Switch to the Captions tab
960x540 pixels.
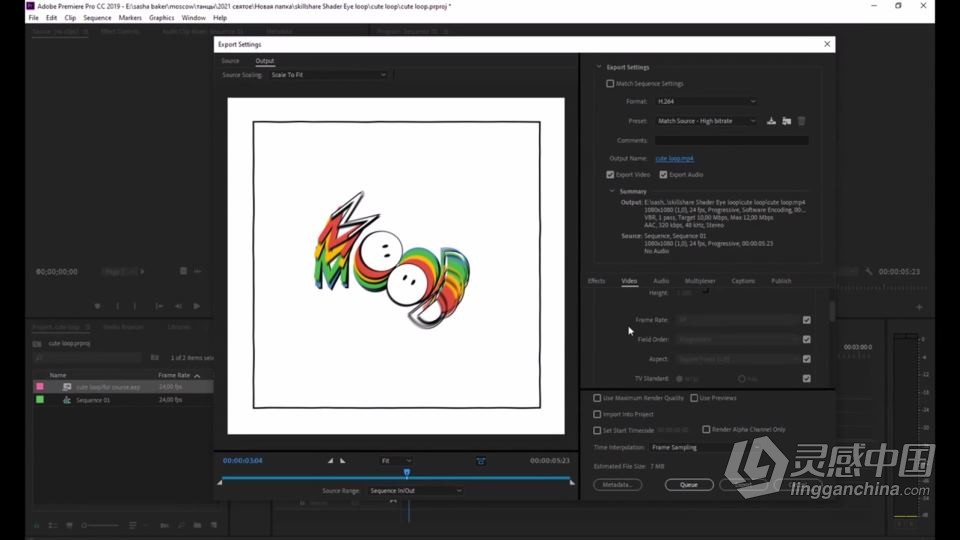pyautogui.click(x=743, y=281)
